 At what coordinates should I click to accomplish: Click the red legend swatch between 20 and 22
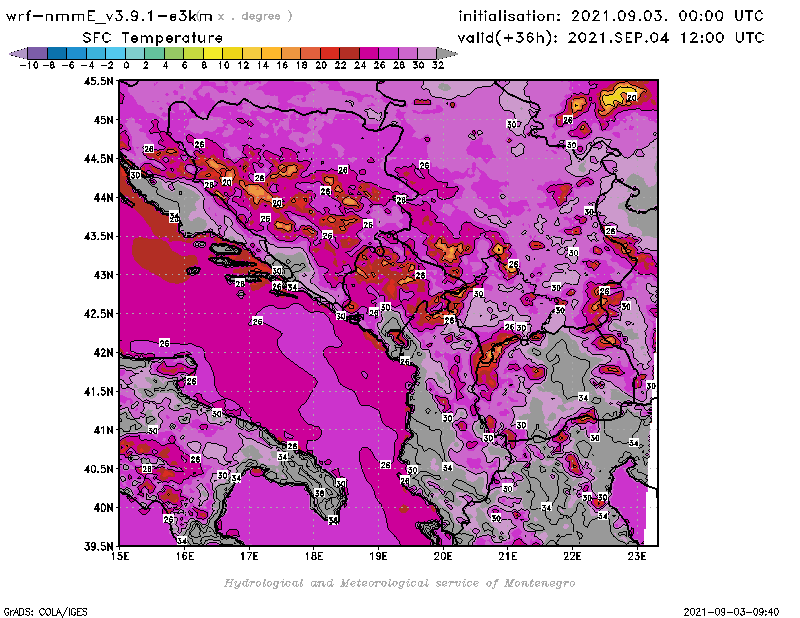coord(330,53)
